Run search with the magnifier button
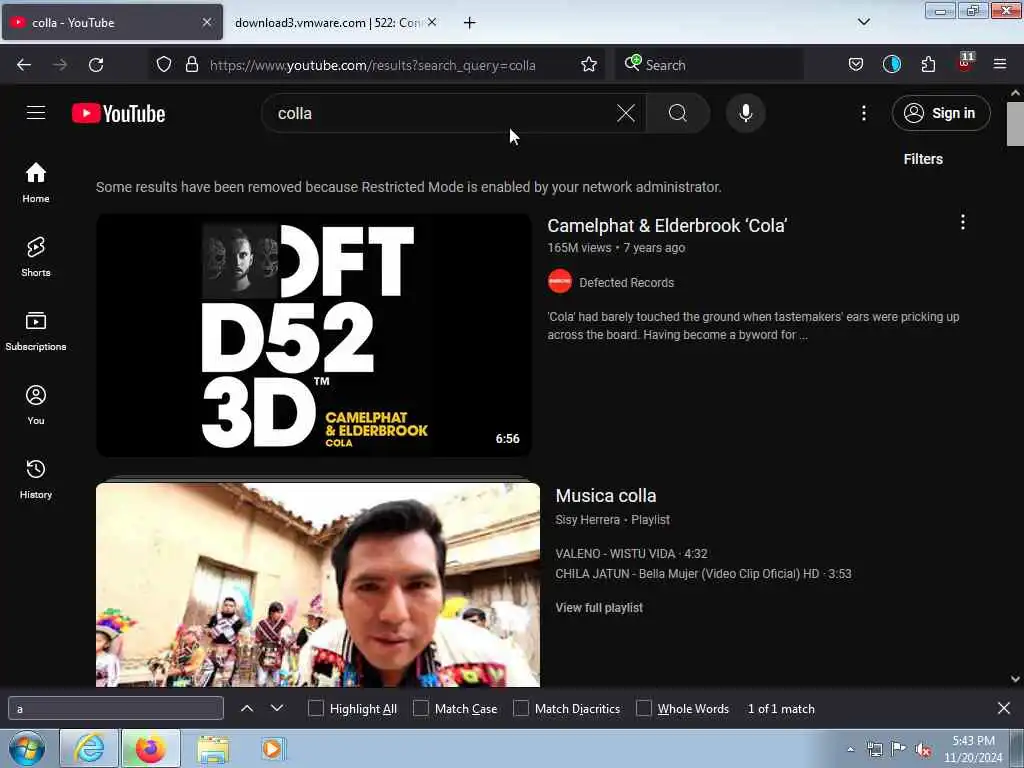The image size is (1024, 768). (678, 113)
